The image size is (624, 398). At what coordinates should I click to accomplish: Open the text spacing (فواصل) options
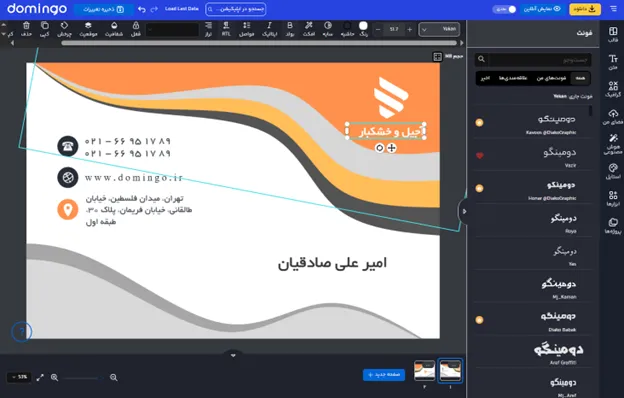tap(247, 29)
